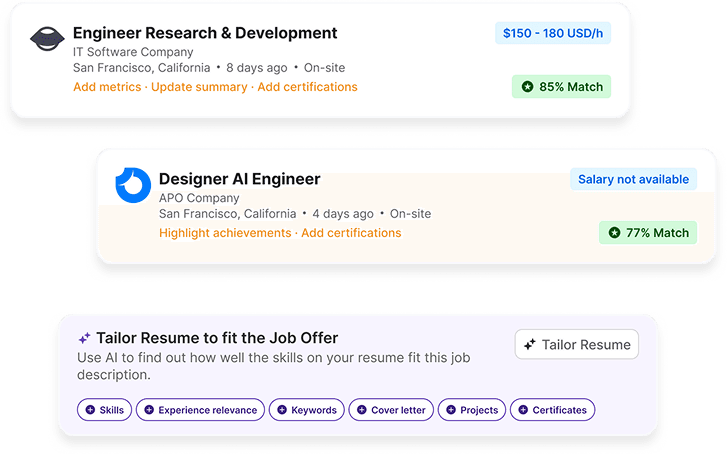Click the sparkle icon beside Tailor Resume heading
Image resolution: width=727 pixels, height=454 pixels.
[85, 338]
